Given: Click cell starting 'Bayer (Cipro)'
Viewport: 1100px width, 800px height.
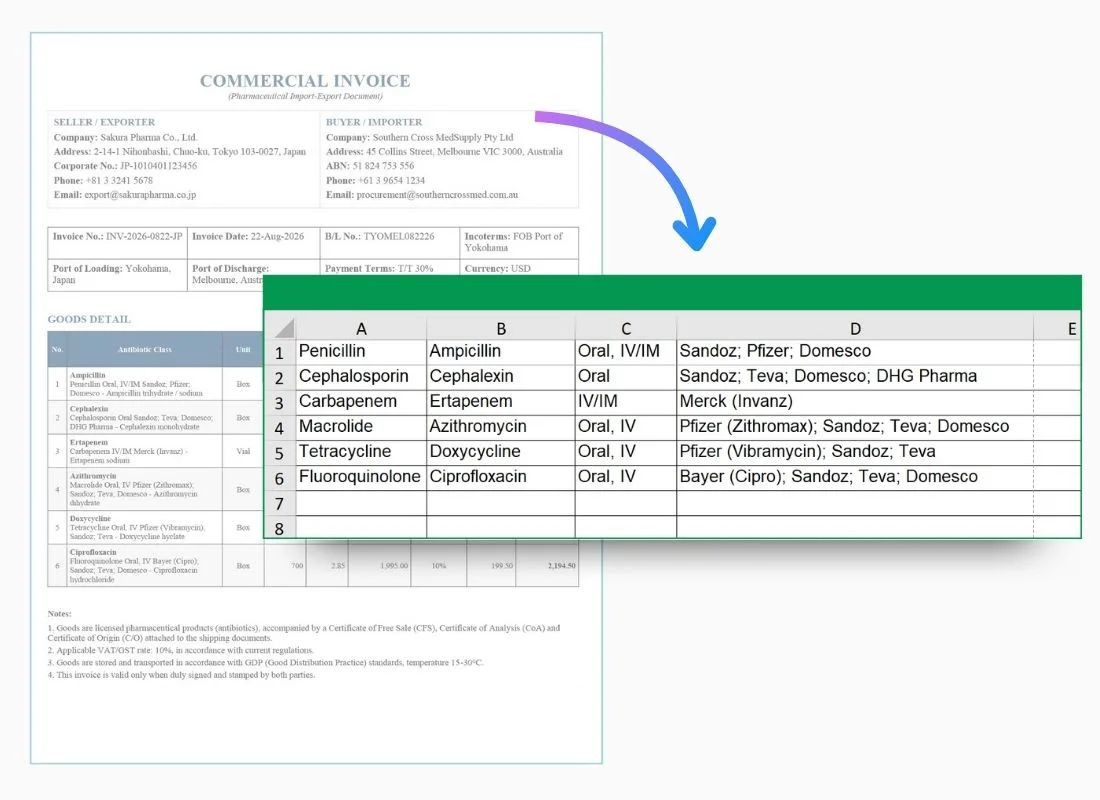Looking at the screenshot, I should 855,477.
